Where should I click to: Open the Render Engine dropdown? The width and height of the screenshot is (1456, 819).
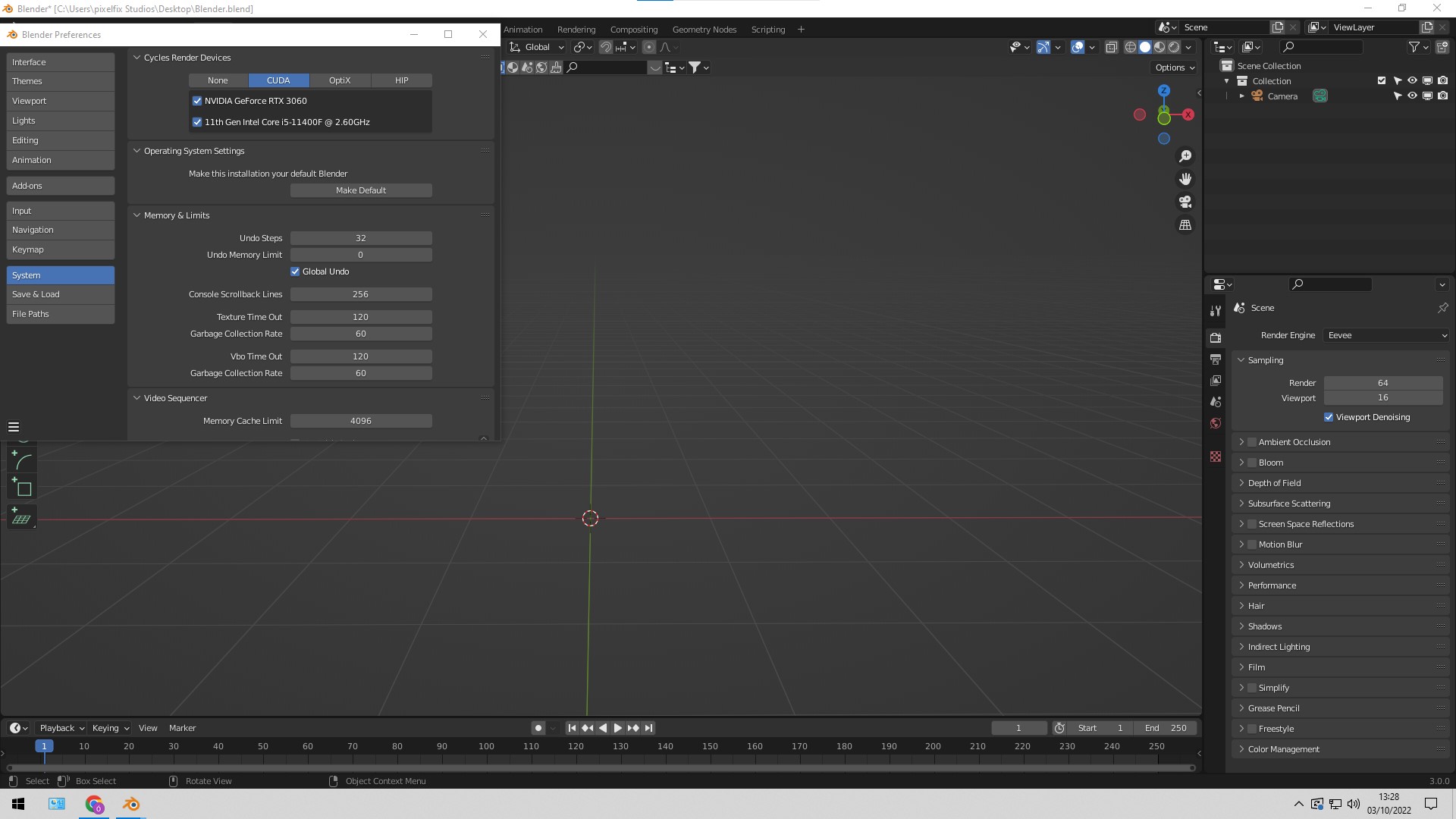pyautogui.click(x=1386, y=335)
